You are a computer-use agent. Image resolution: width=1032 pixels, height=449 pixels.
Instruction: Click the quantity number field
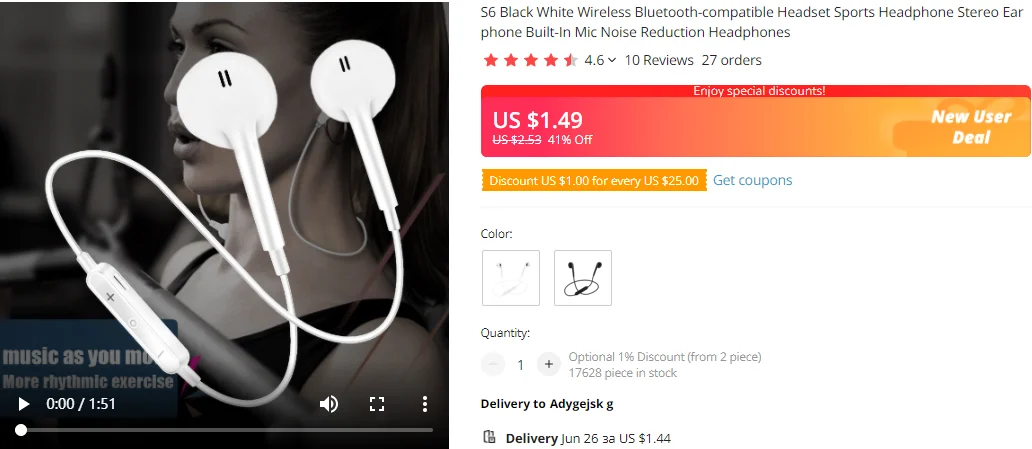520,365
